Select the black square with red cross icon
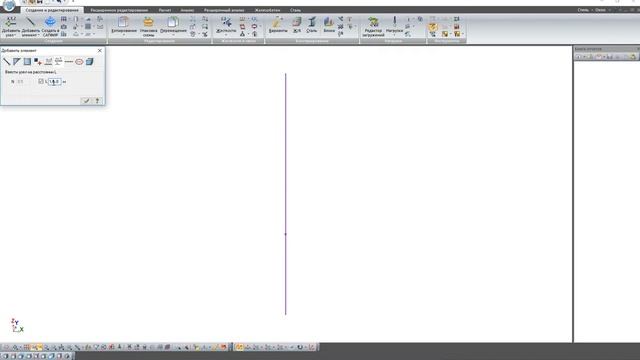Viewport: 640px width, 360px height. point(38,62)
